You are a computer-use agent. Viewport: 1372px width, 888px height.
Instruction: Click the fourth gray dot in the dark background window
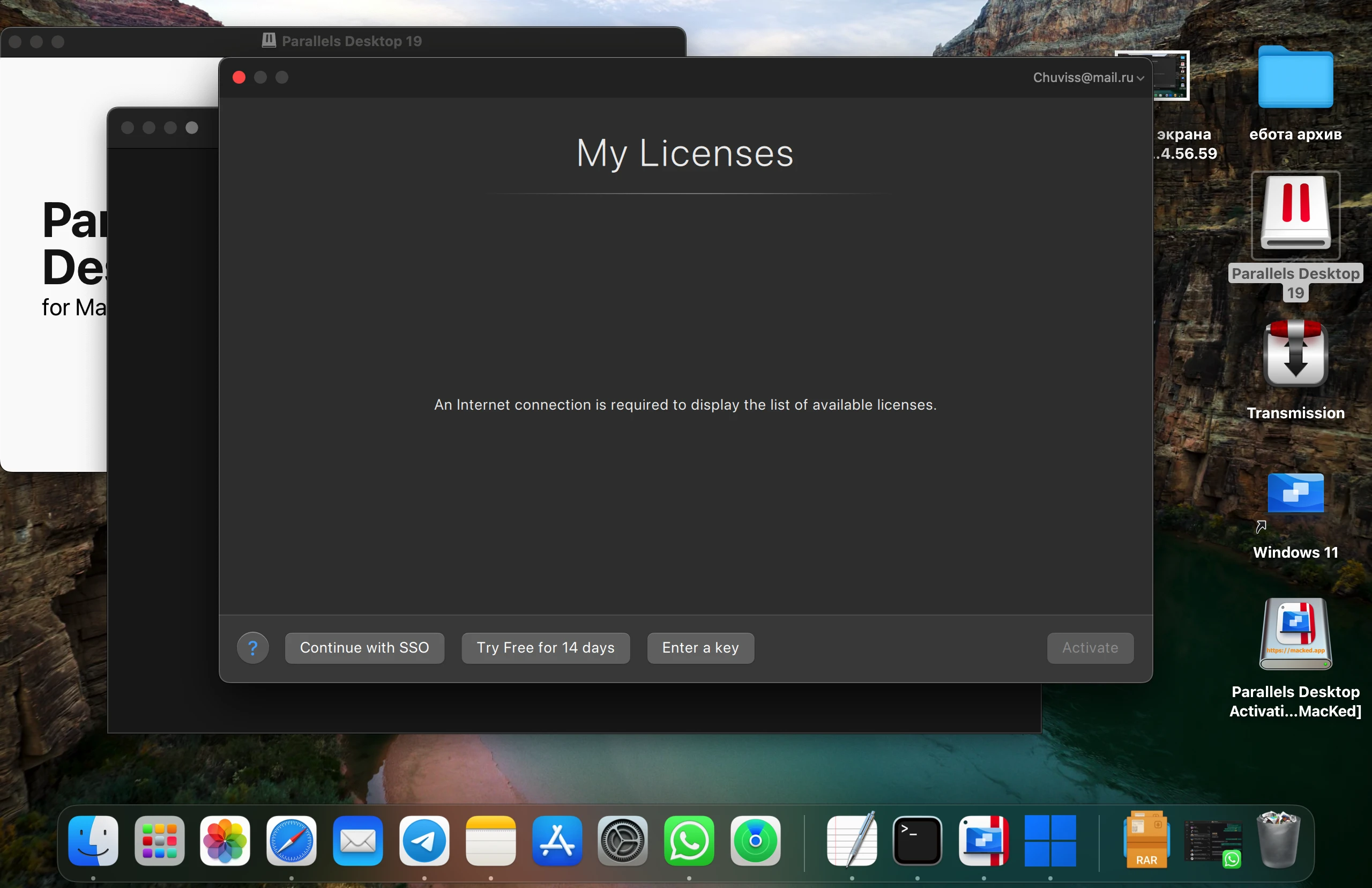(192, 128)
